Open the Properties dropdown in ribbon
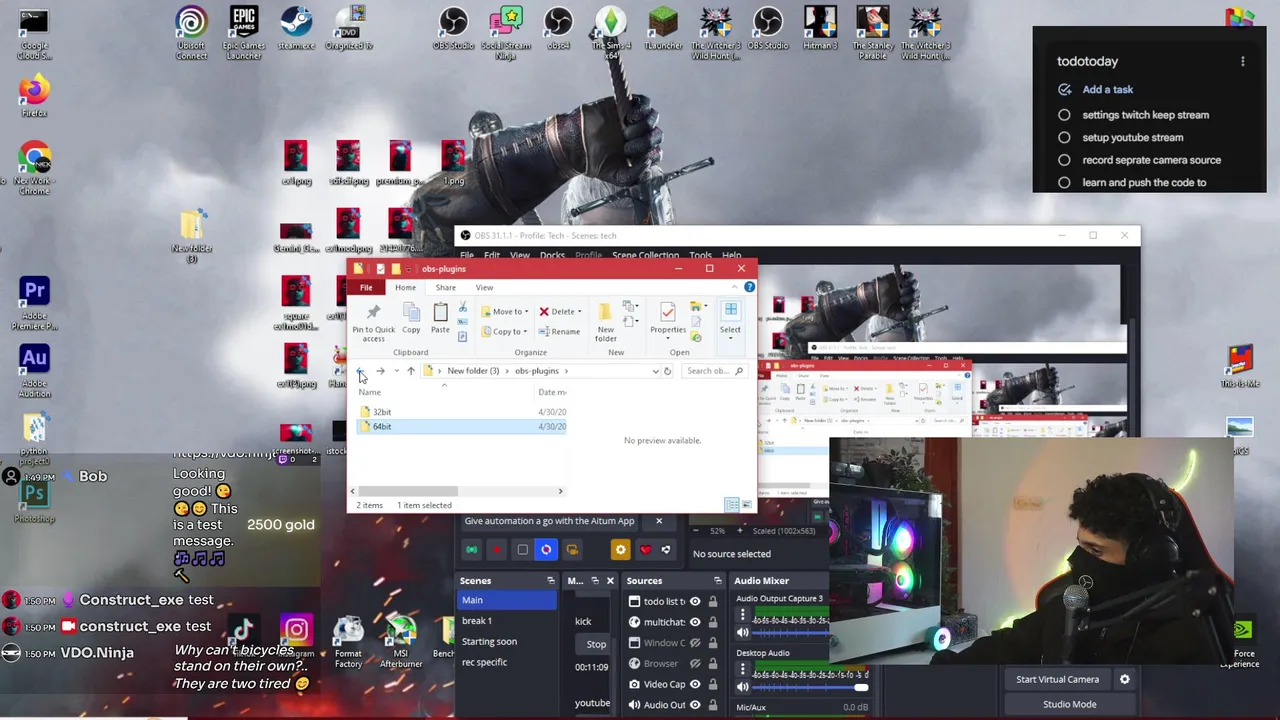The width and height of the screenshot is (1280, 720). [x=668, y=337]
